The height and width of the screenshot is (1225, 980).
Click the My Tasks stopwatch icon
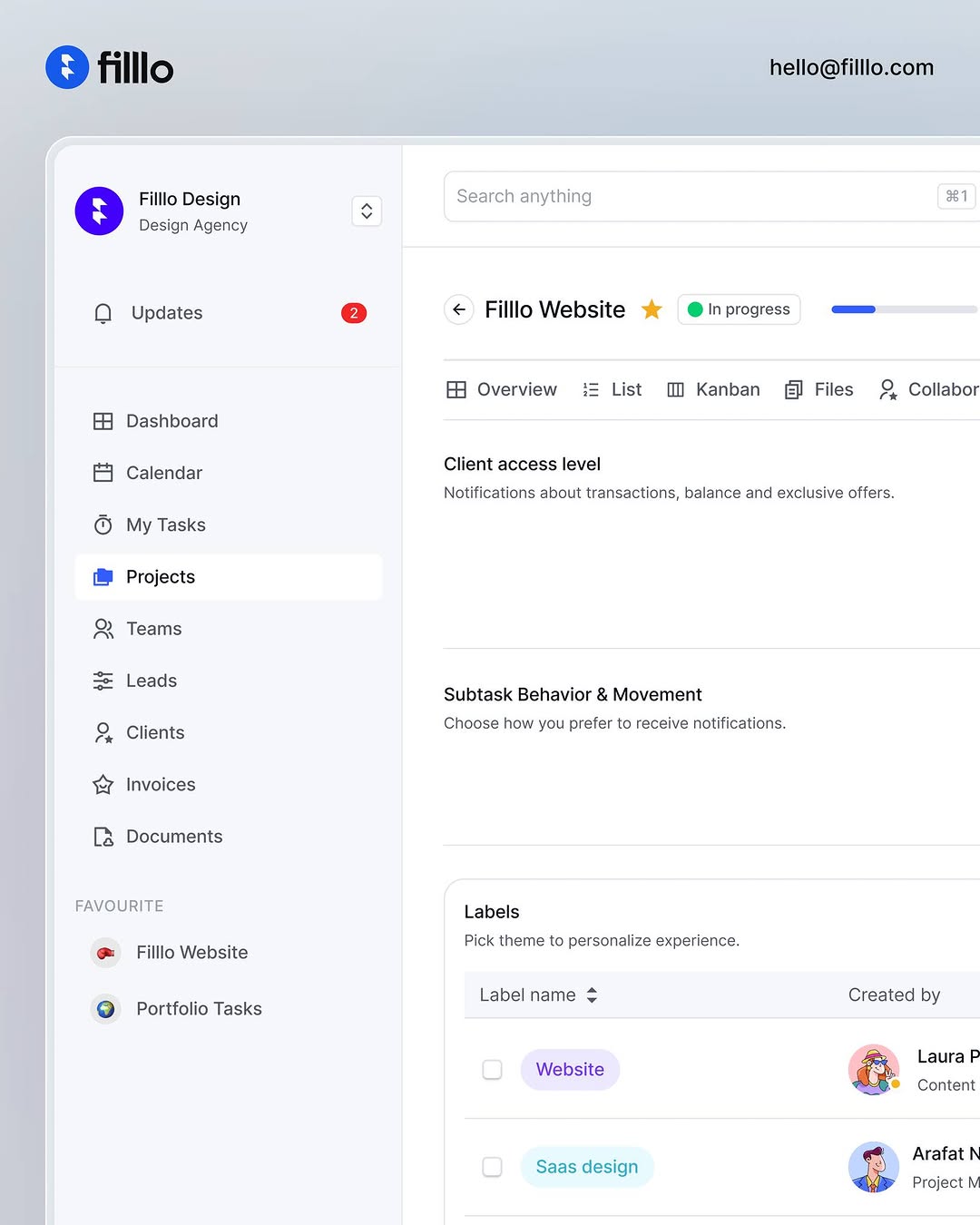tap(103, 524)
